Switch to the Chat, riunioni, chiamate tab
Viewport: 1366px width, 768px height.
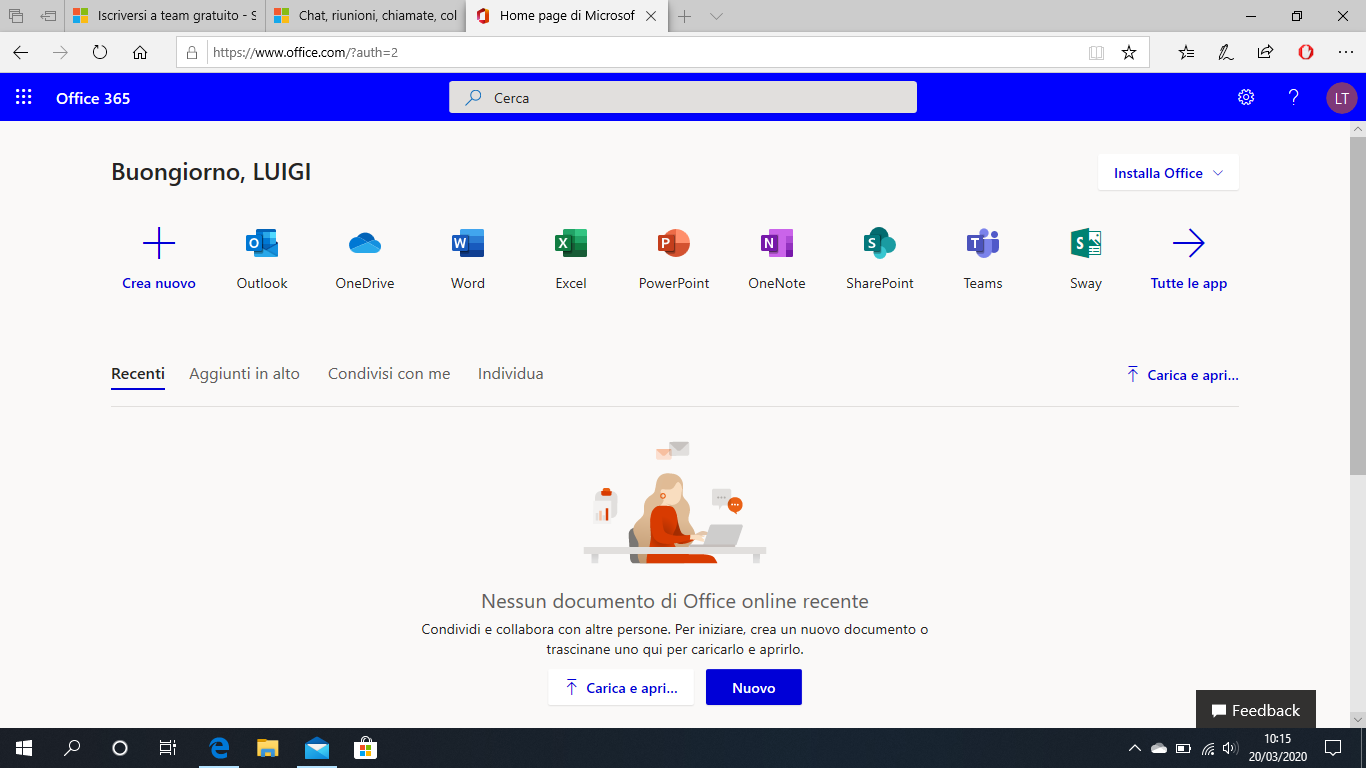pyautogui.click(x=366, y=16)
